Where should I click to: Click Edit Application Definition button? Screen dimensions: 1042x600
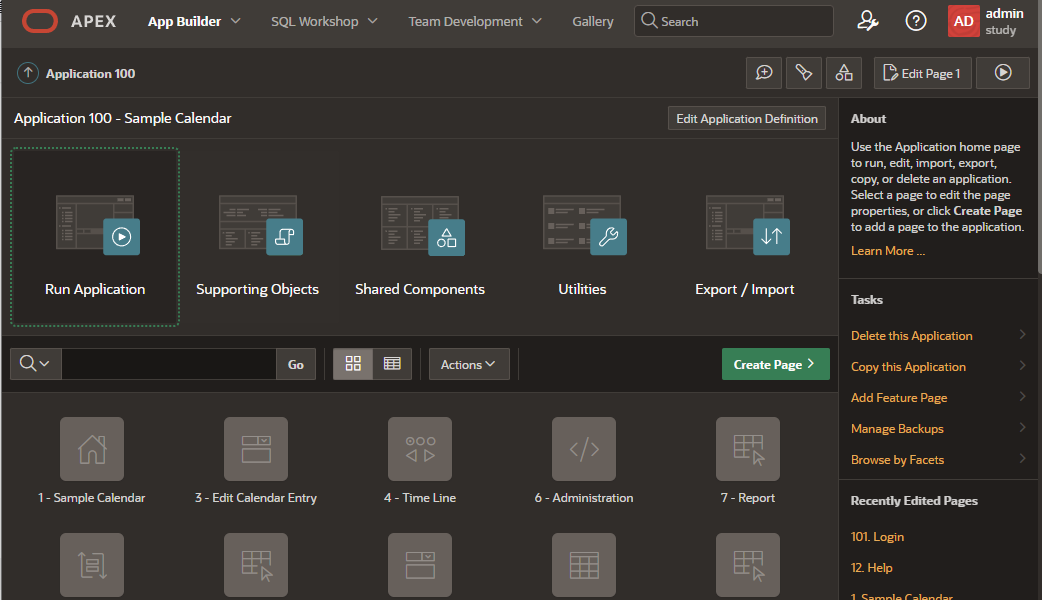(x=747, y=118)
